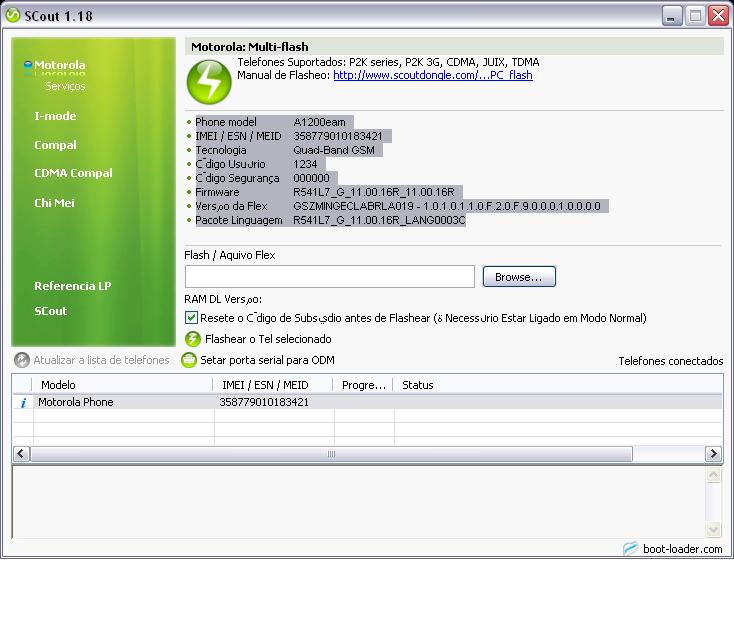Select CDMA Compal in sidebar
The height and width of the screenshot is (637, 734).
click(x=73, y=173)
